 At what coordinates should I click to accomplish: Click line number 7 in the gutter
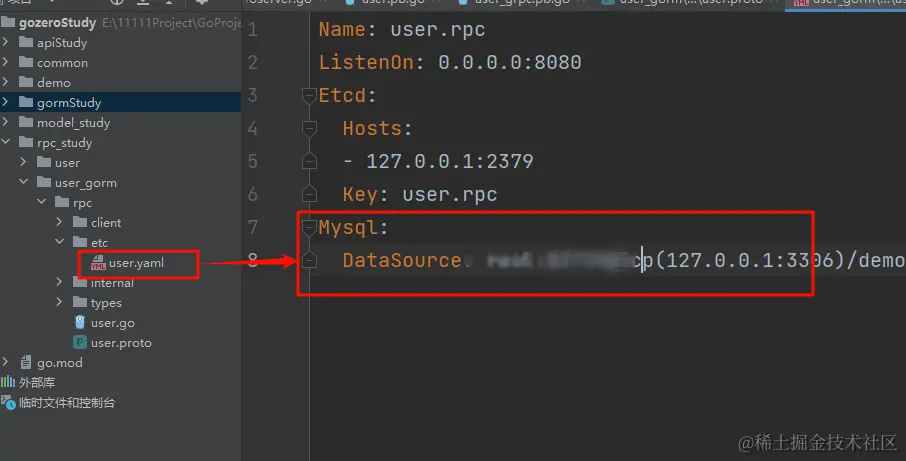click(253, 228)
